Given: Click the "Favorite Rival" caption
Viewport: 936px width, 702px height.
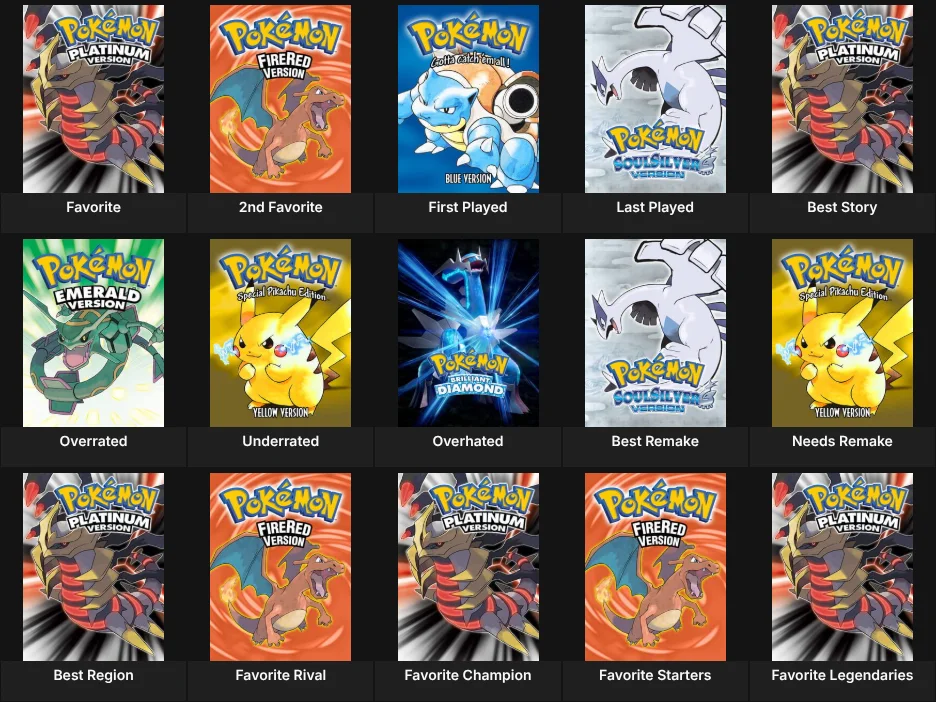Looking at the screenshot, I should click(x=281, y=675).
